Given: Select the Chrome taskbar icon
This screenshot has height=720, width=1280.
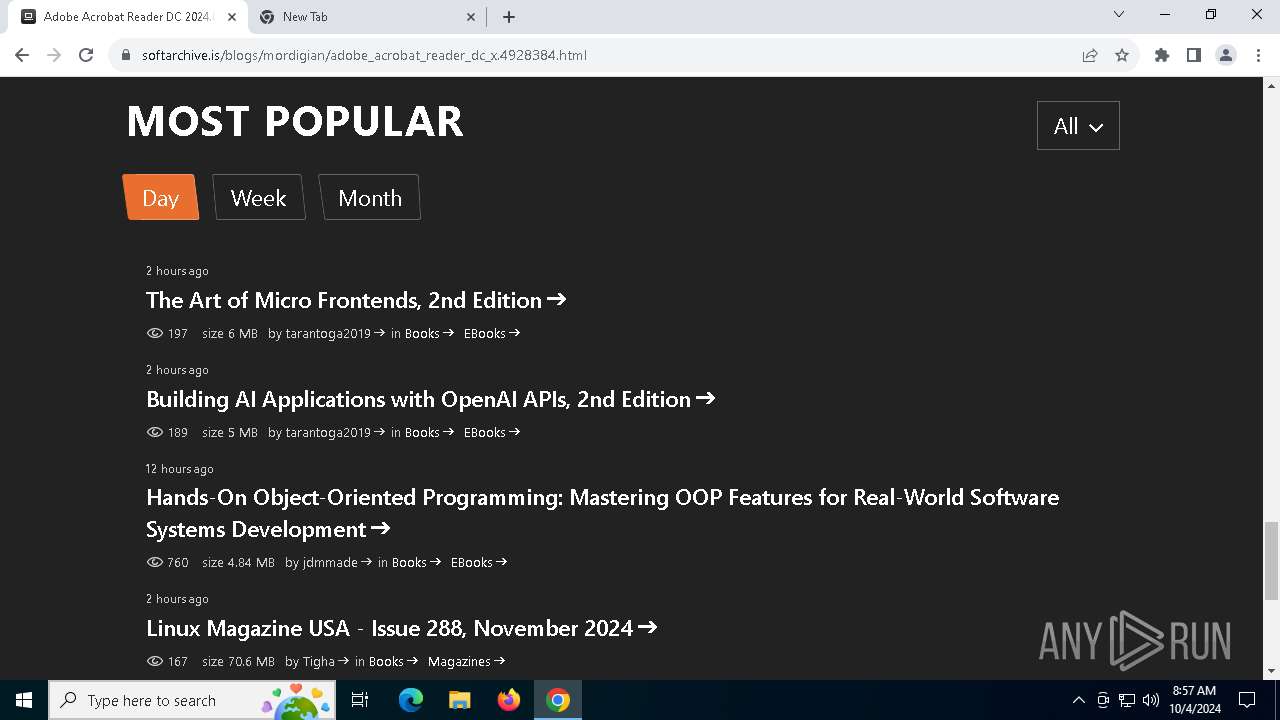Looking at the screenshot, I should [558, 700].
